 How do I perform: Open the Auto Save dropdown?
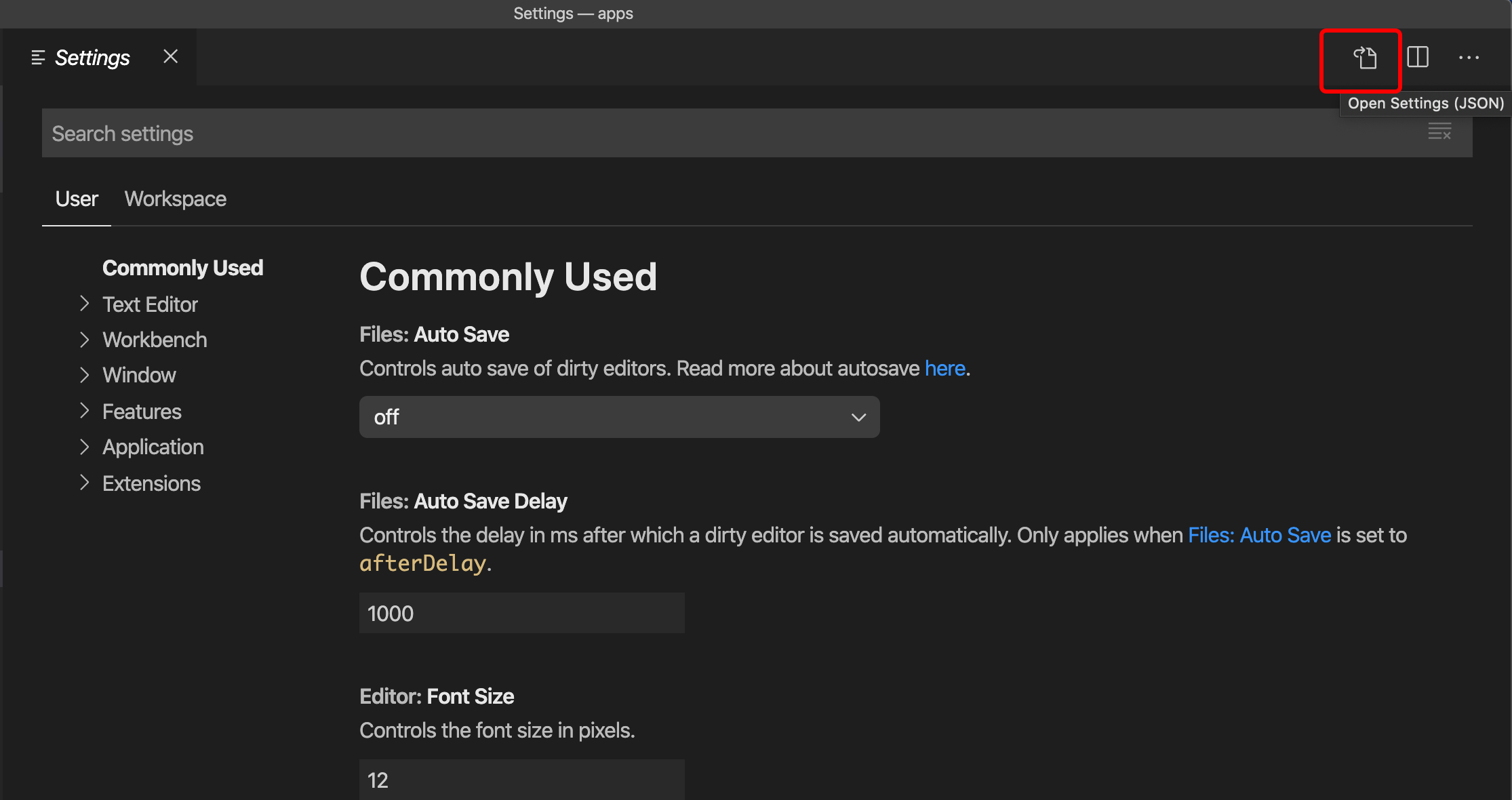619,417
